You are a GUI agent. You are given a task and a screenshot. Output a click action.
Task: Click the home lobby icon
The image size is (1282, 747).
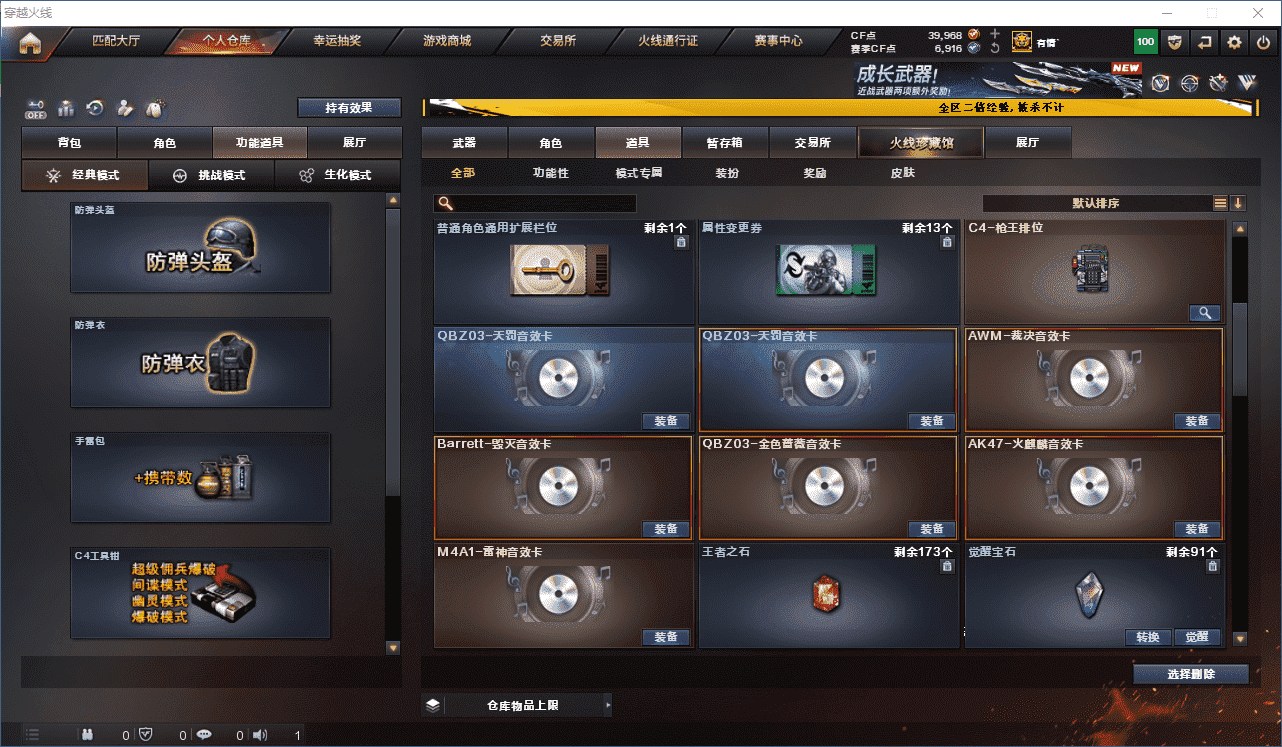(x=31, y=43)
